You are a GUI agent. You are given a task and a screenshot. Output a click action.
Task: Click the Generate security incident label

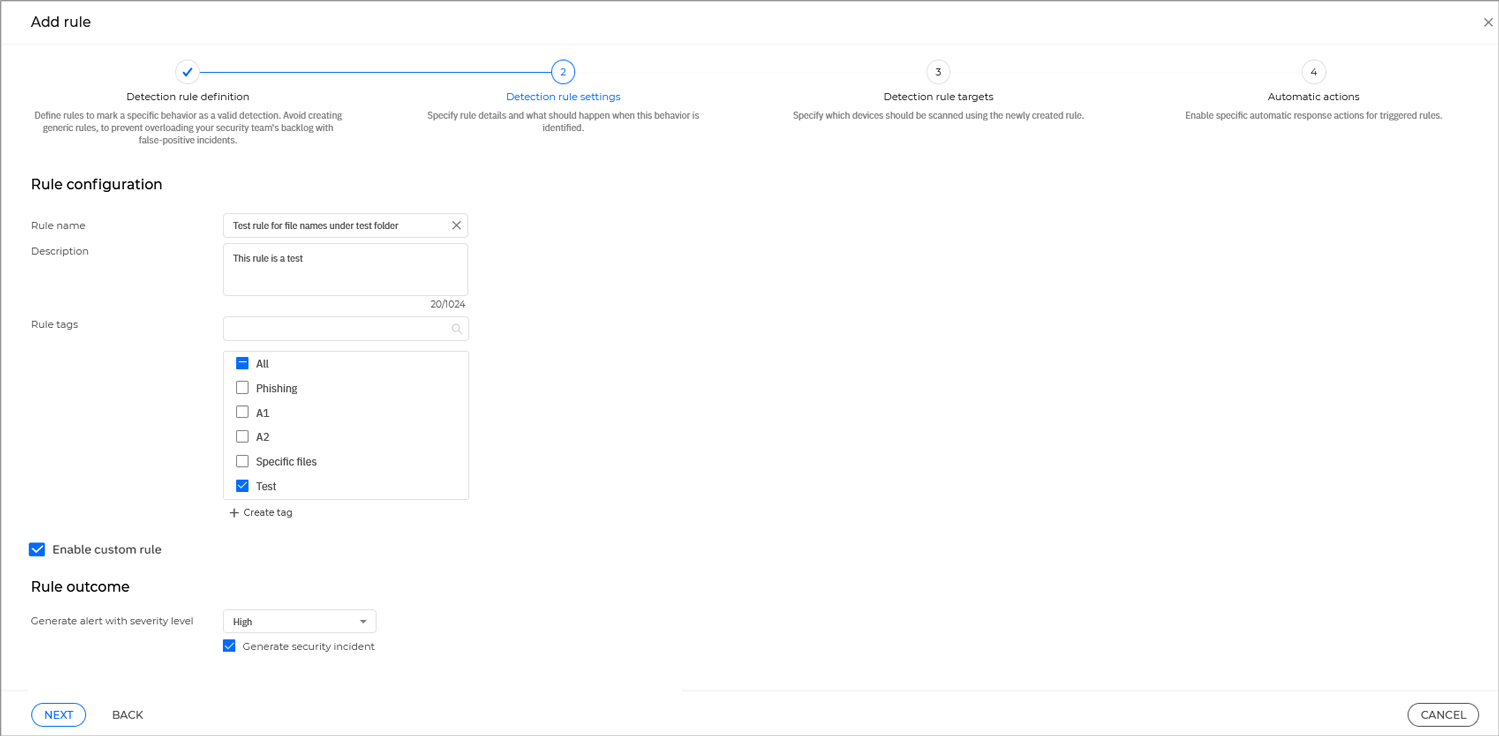[309, 647]
